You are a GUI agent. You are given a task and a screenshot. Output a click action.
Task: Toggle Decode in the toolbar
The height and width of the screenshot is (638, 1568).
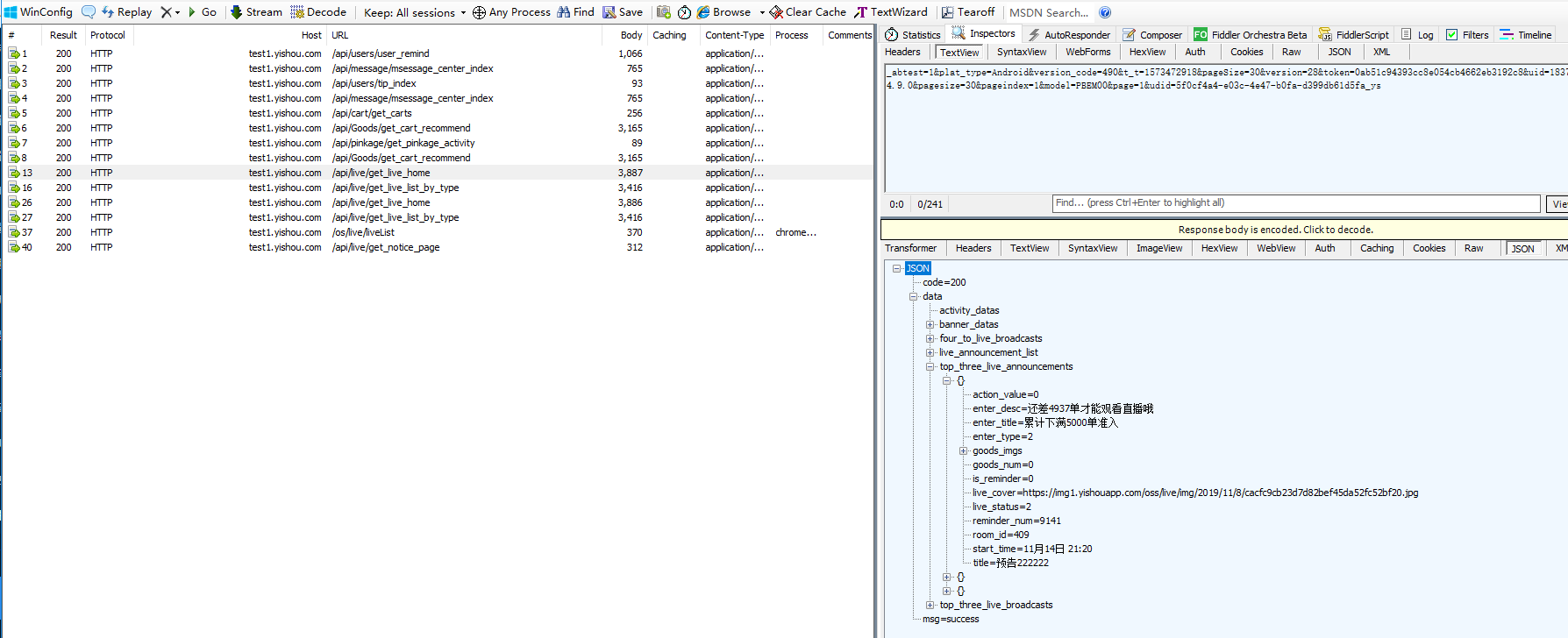pyautogui.click(x=318, y=12)
